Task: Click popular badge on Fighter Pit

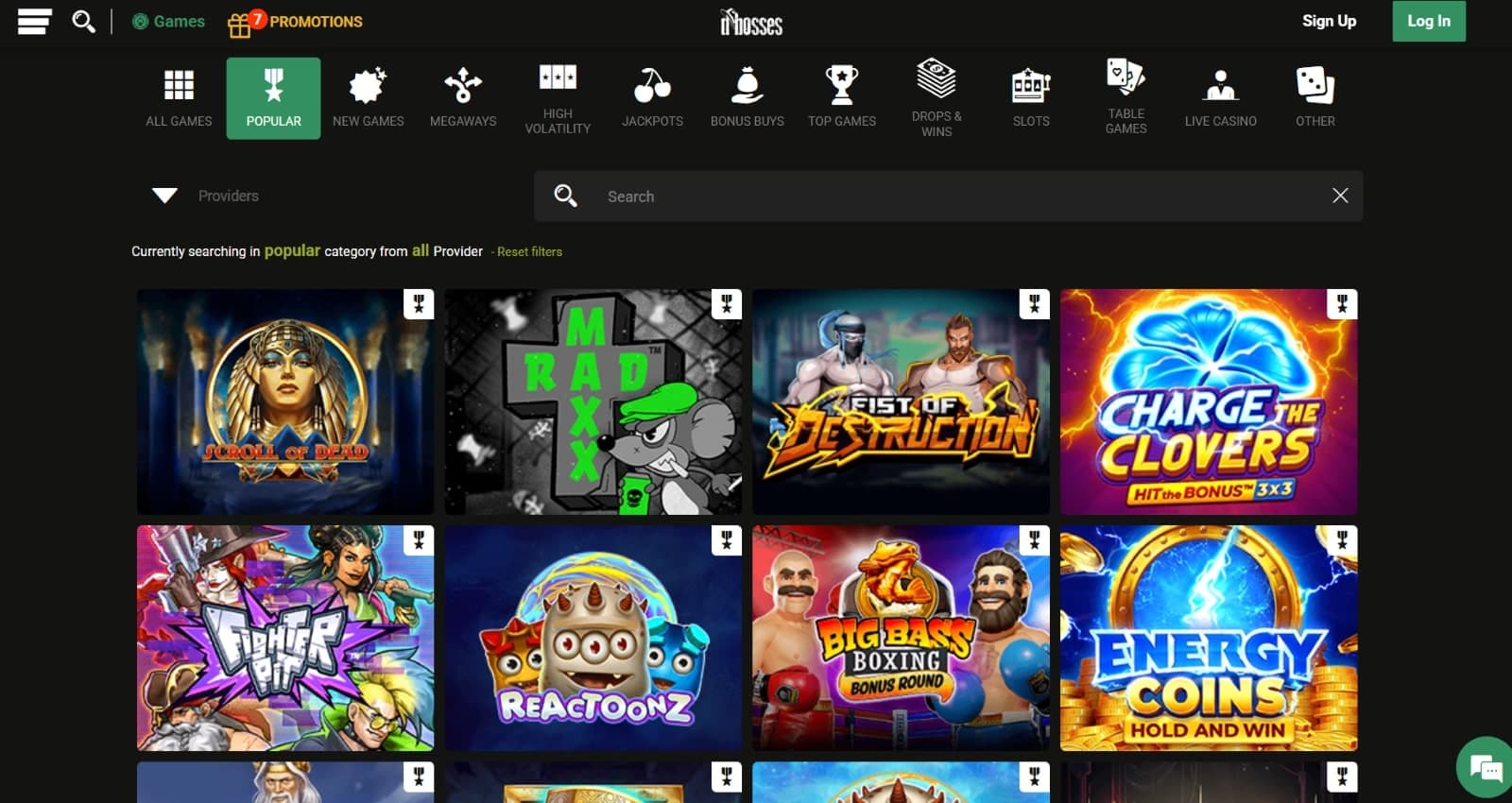Action: [x=419, y=540]
